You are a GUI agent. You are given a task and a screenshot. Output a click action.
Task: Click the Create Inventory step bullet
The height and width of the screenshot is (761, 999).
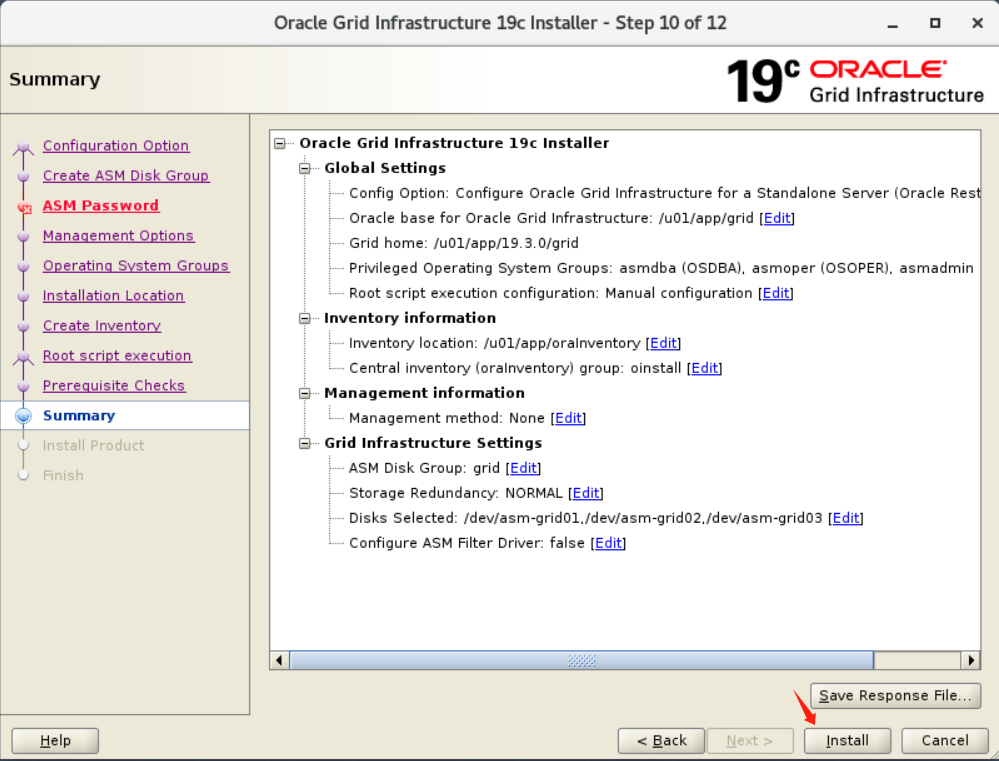click(24, 326)
